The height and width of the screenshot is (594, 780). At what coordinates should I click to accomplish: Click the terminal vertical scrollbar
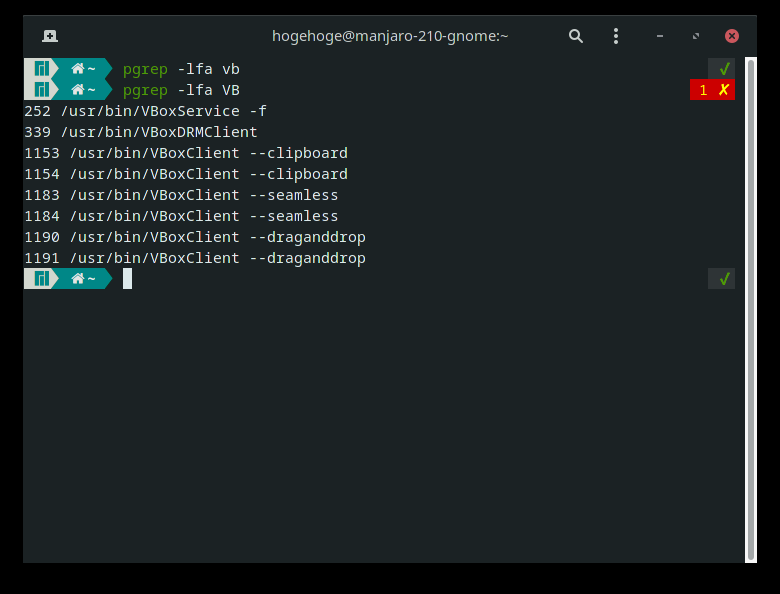click(x=751, y=310)
